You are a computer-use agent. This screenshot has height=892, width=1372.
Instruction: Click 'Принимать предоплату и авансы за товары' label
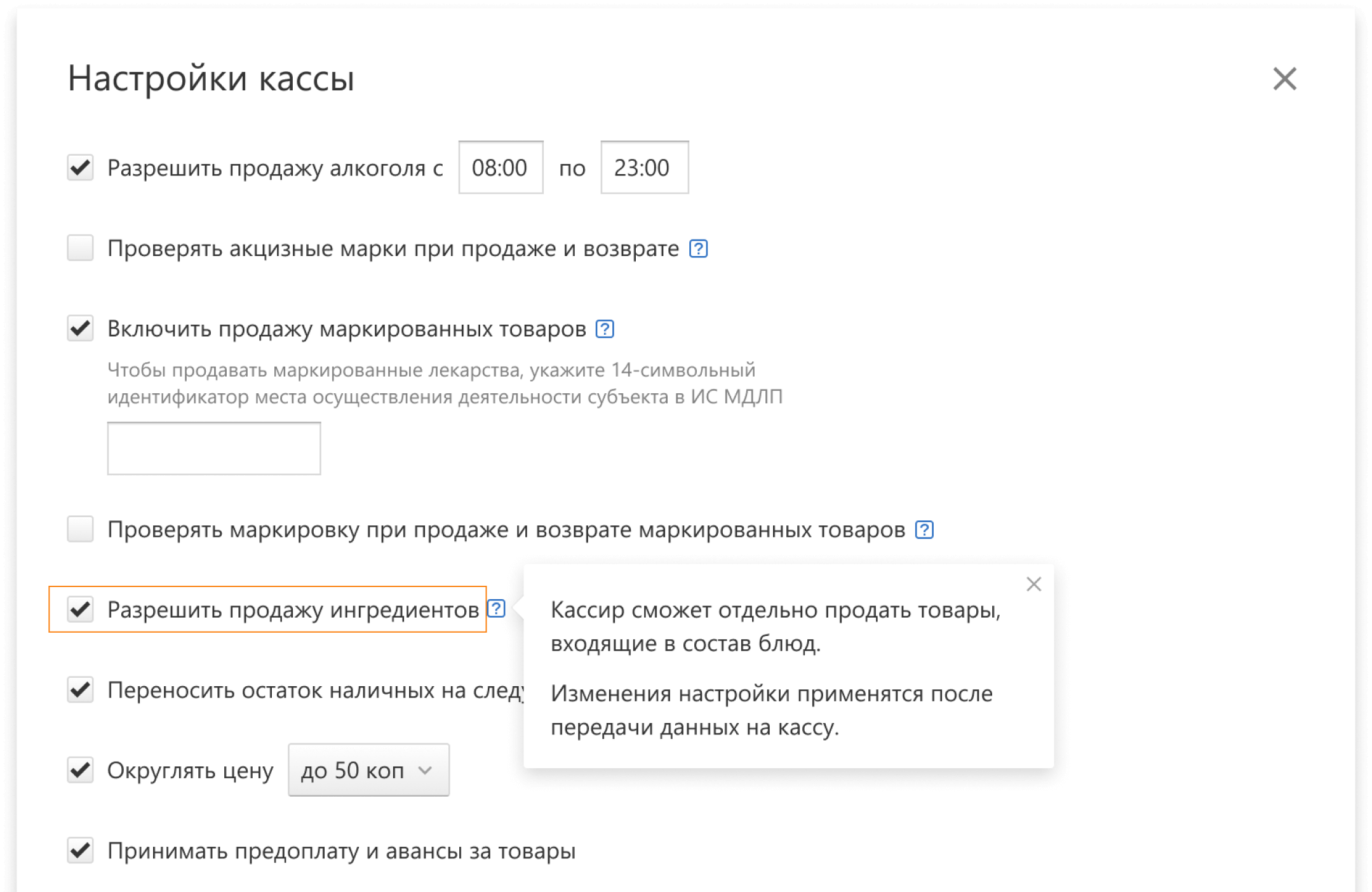(x=341, y=851)
